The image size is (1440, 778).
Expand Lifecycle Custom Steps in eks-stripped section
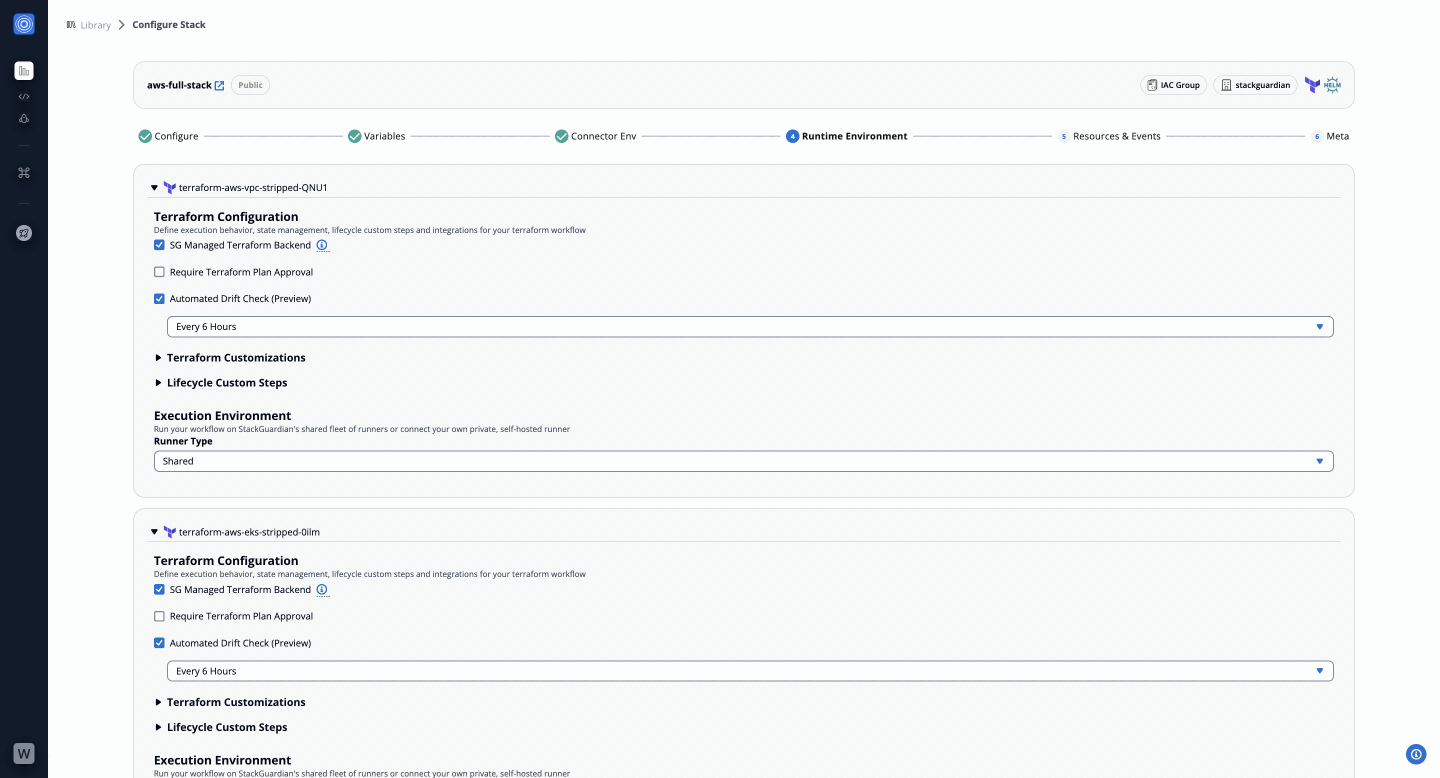[x=226, y=728]
